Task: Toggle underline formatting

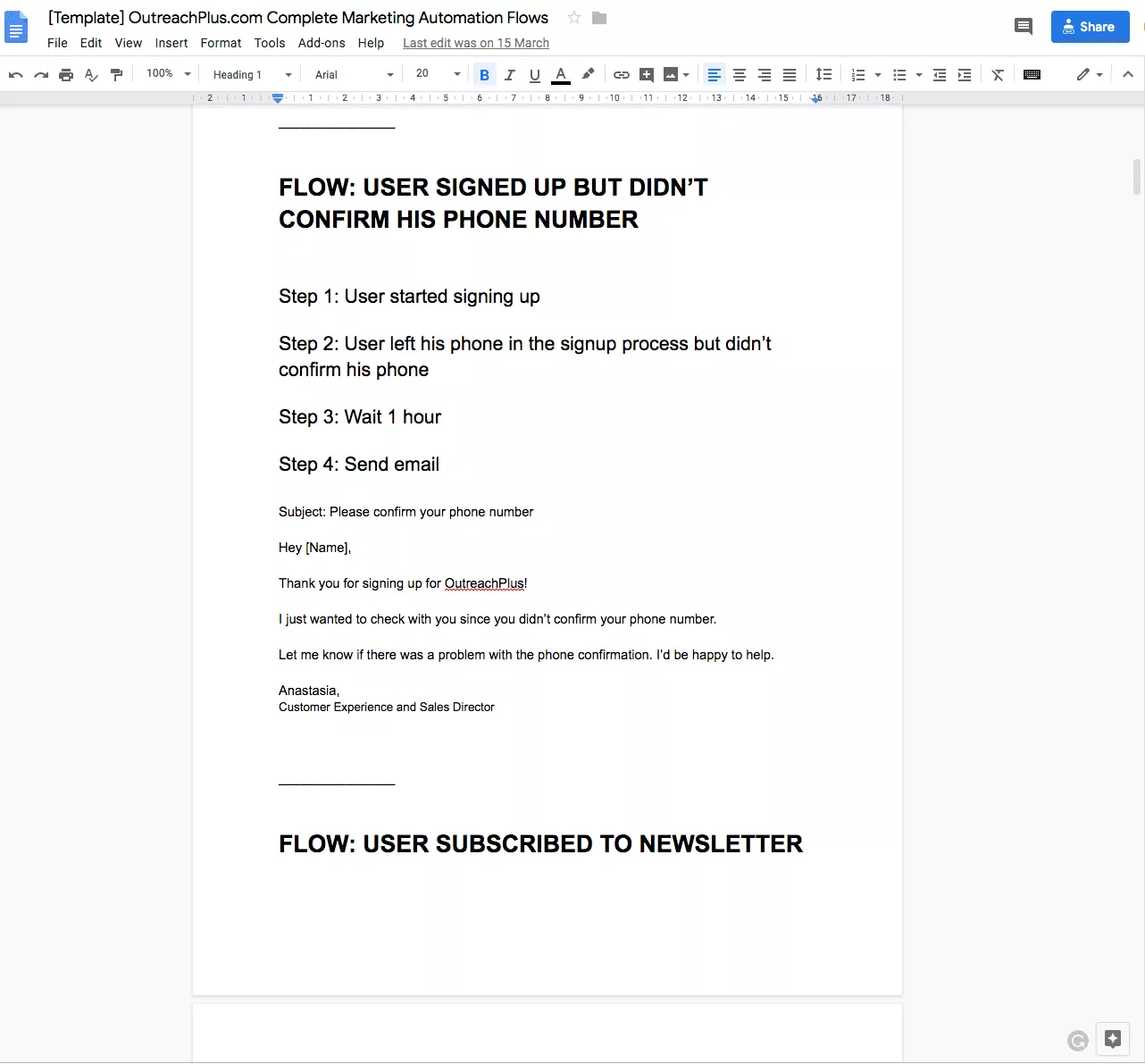Action: point(534,75)
